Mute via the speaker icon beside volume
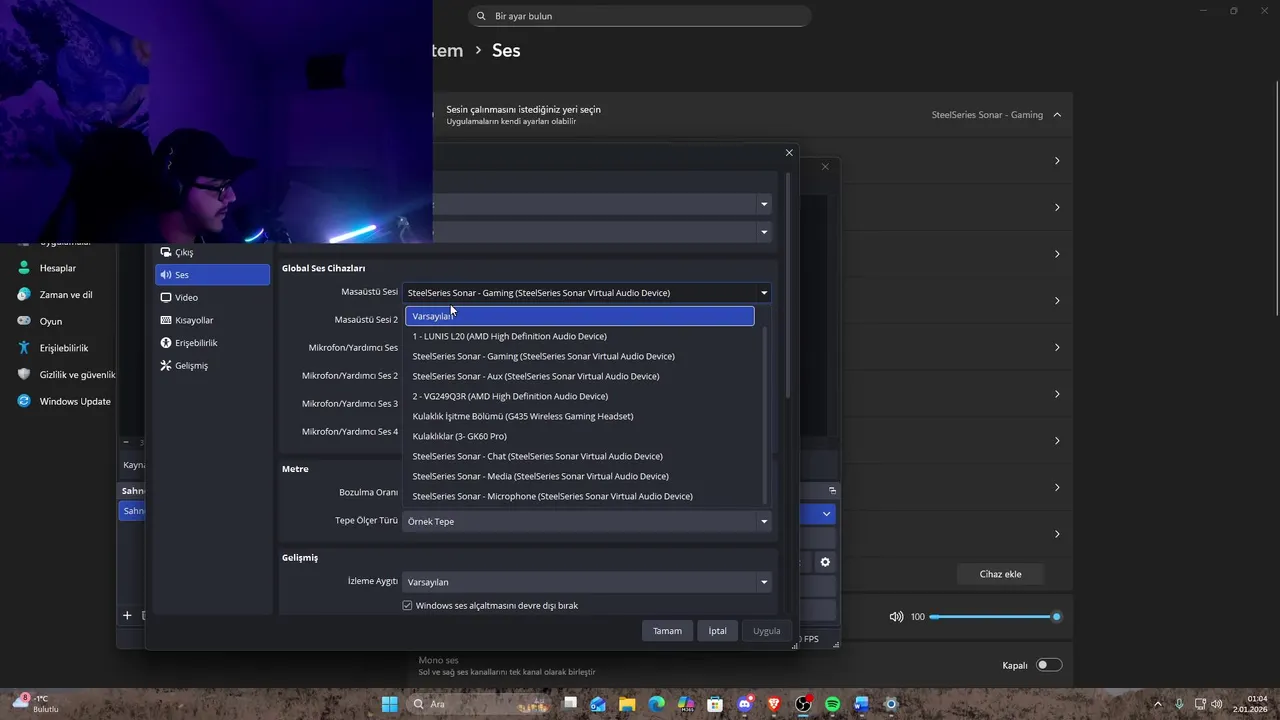Screen dimensions: 1280x720 point(896,617)
